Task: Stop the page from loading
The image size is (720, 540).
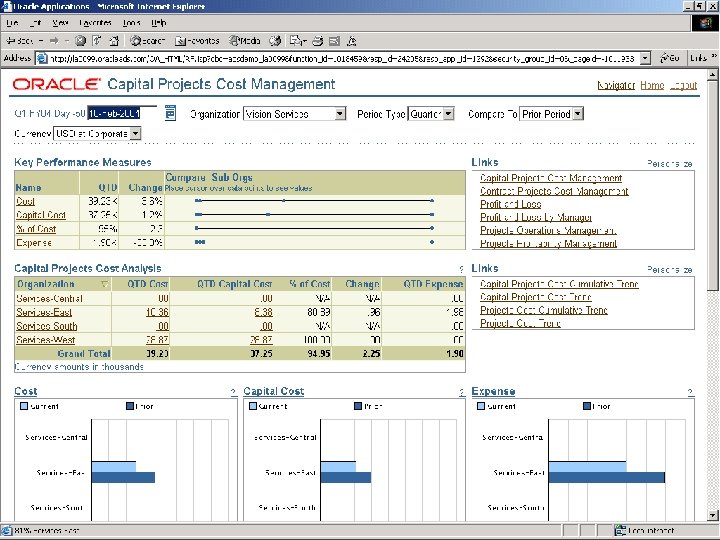Action: (x=80, y=41)
